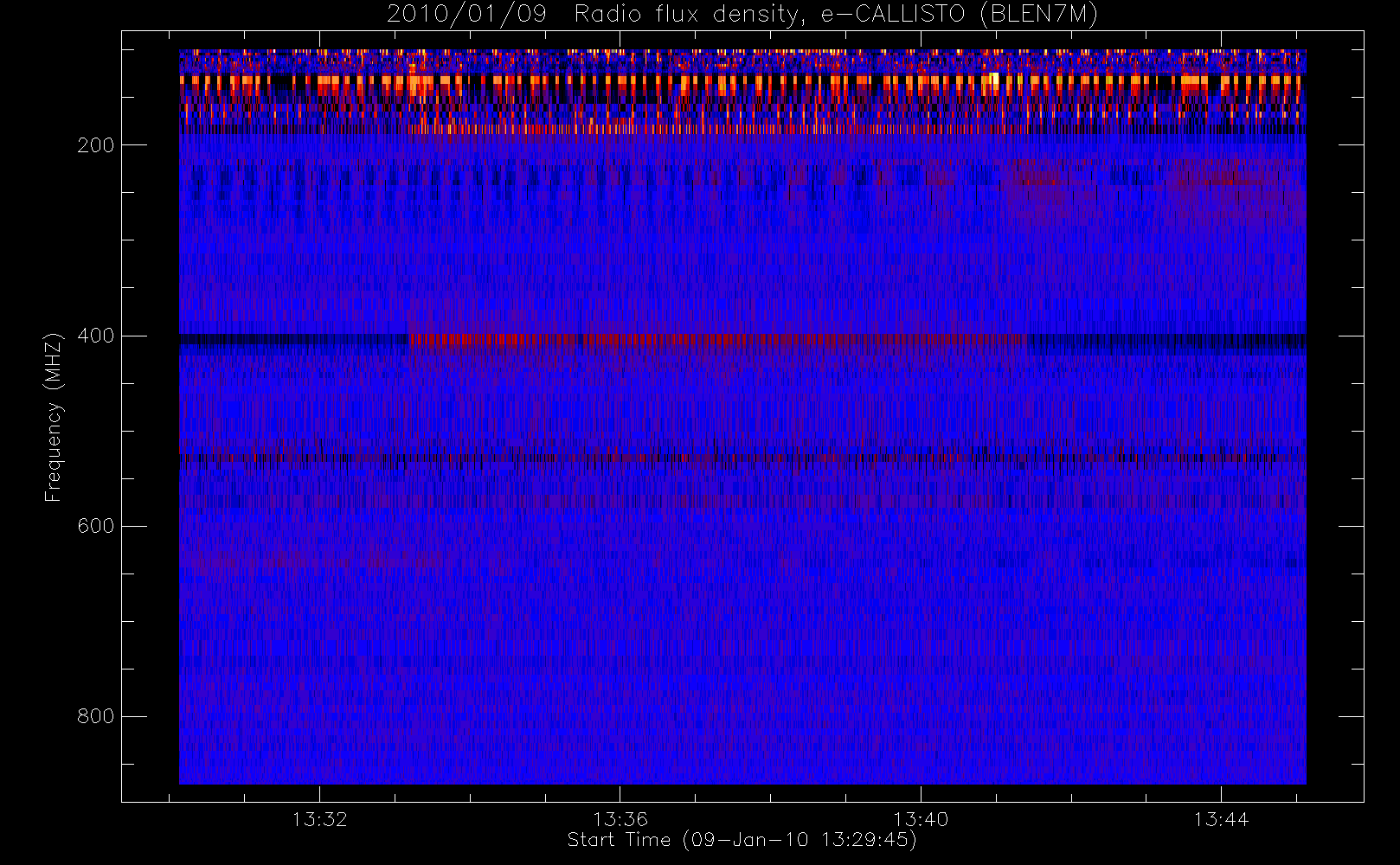Click the 400 frequency tick label
The height and width of the screenshot is (865, 1400).
coord(96,336)
